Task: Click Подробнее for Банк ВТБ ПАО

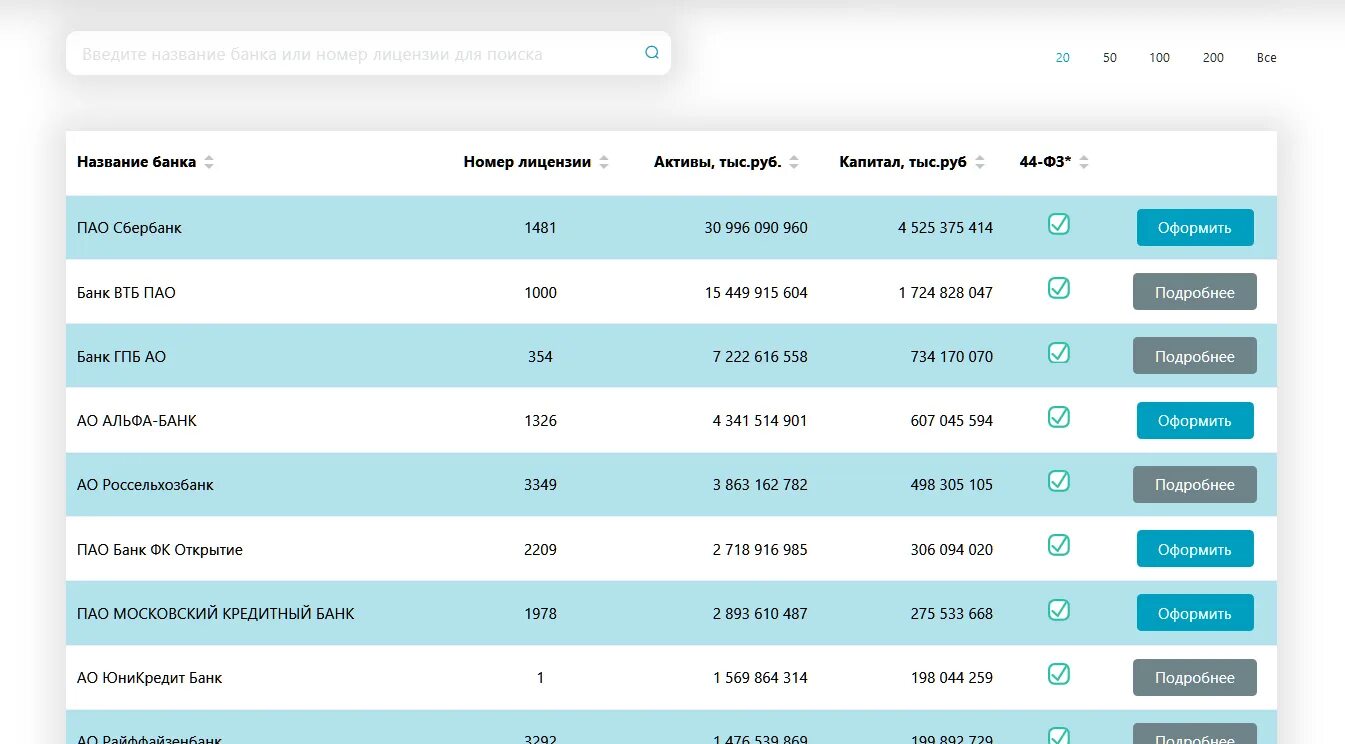Action: [x=1195, y=292]
